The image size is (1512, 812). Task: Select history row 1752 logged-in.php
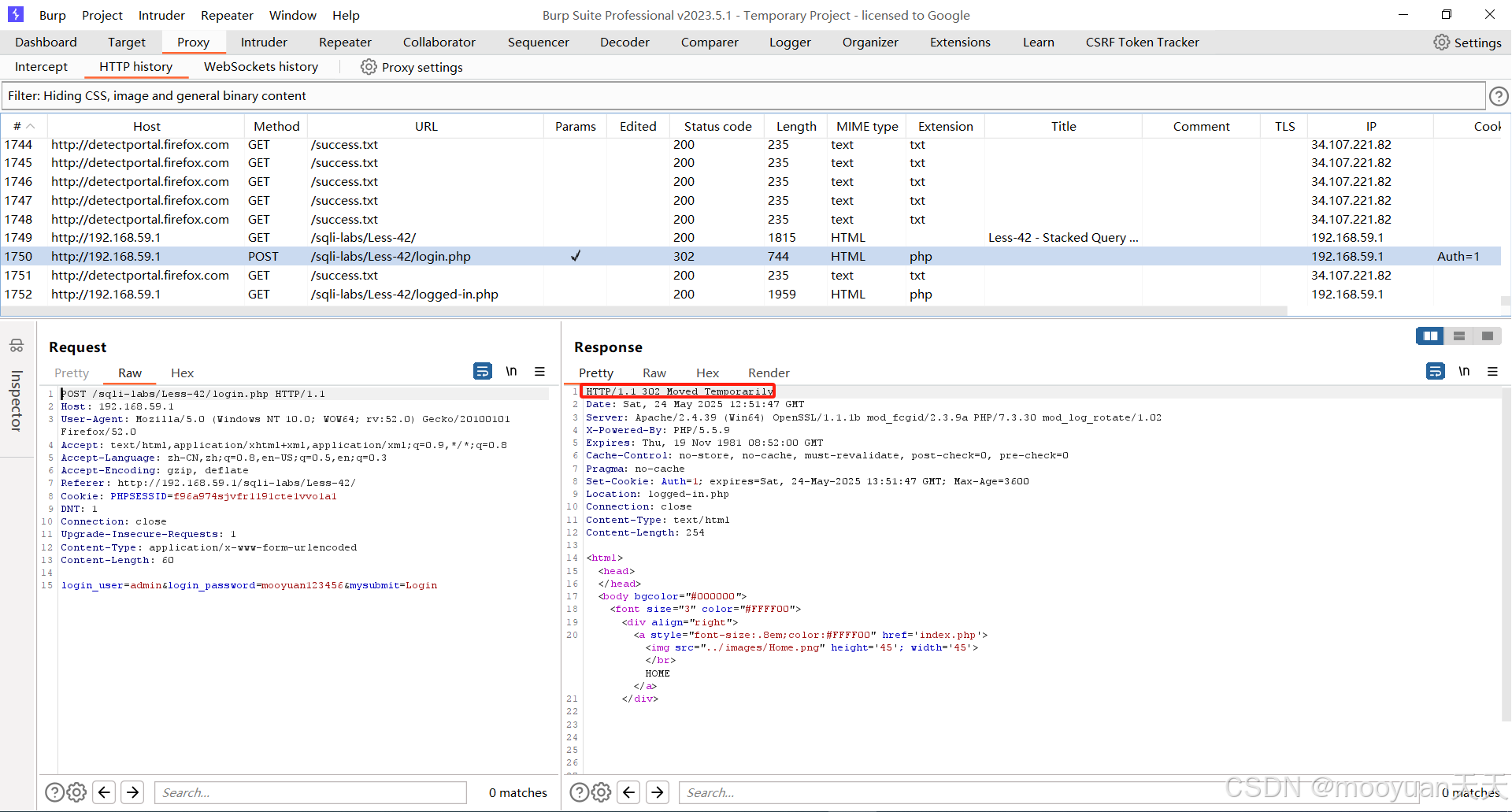tap(751, 295)
